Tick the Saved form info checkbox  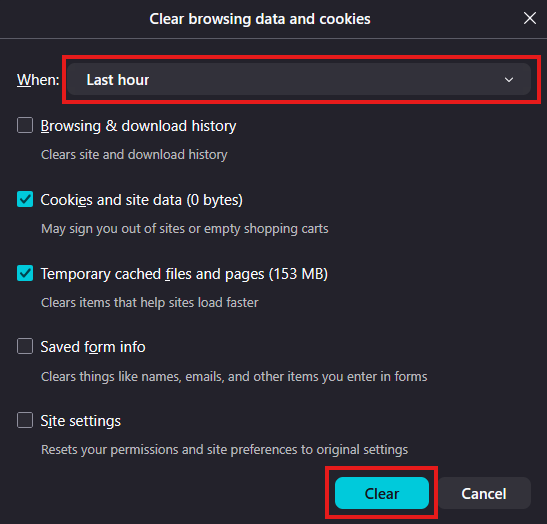point(25,346)
